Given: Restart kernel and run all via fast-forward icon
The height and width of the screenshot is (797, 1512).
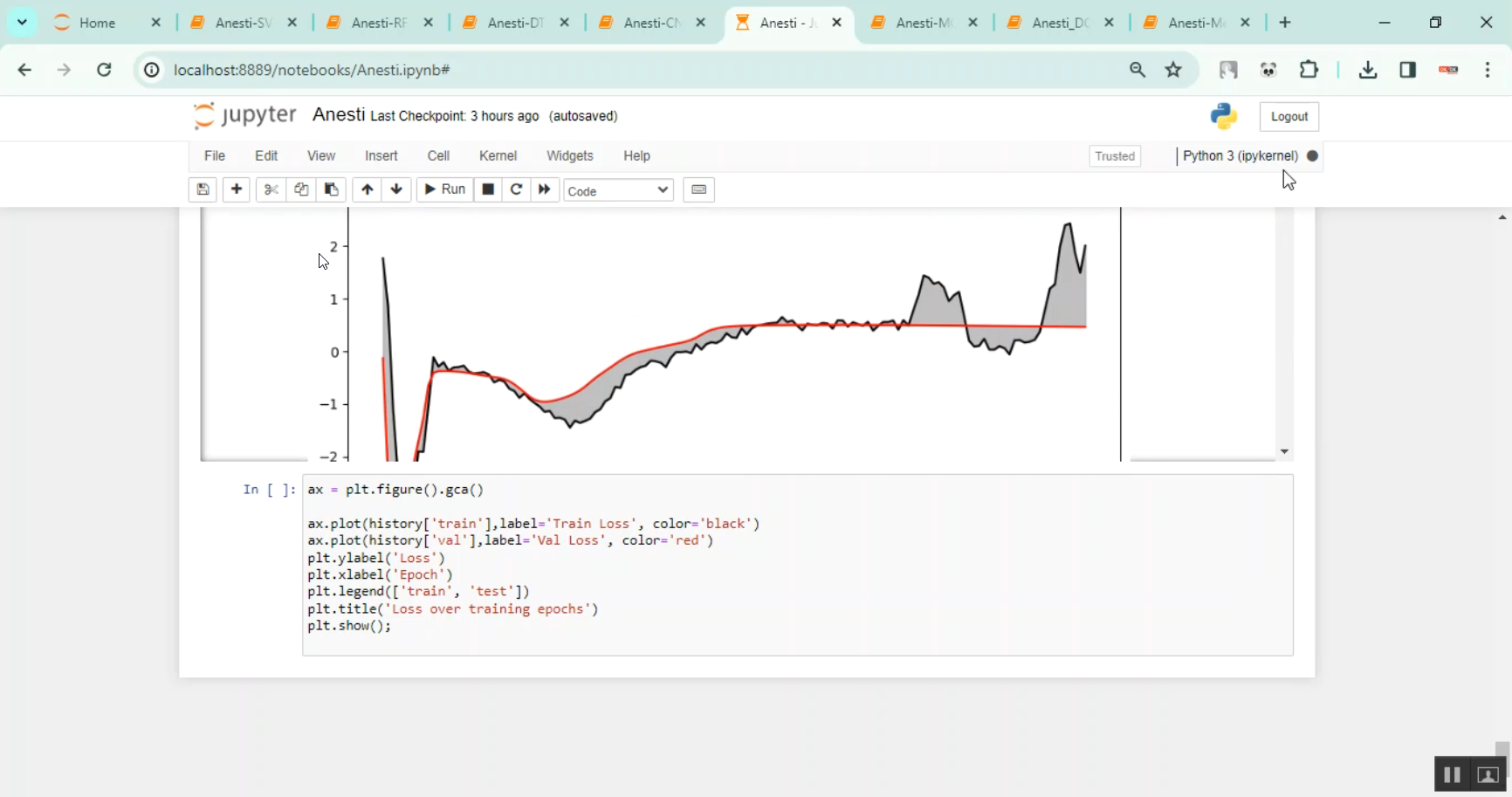Looking at the screenshot, I should pos(544,190).
